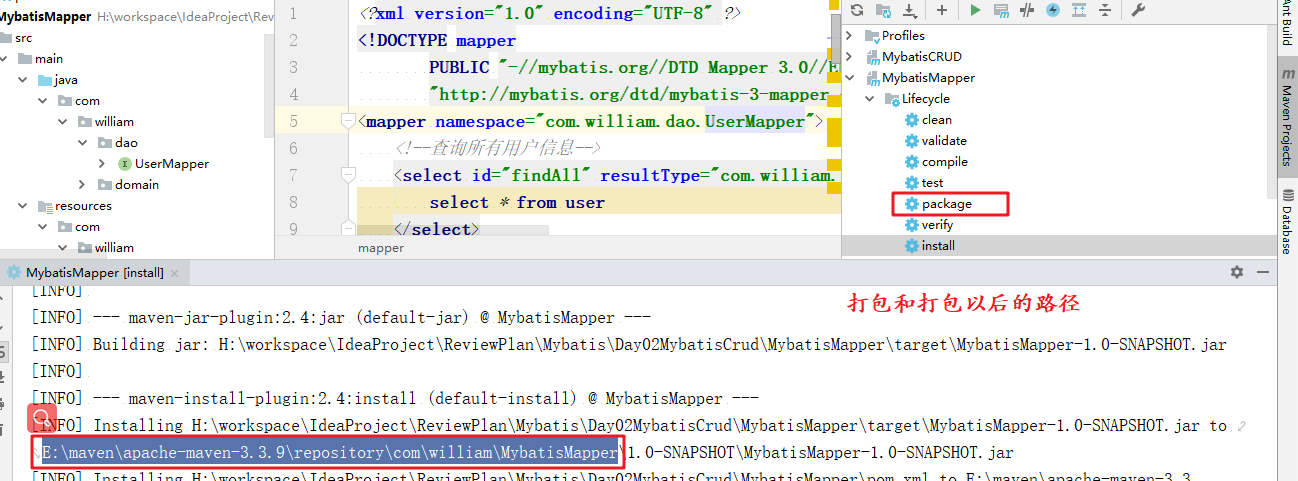Click the mapper breadcrumb below editor
This screenshot has width=1298, height=481.
pos(380,248)
